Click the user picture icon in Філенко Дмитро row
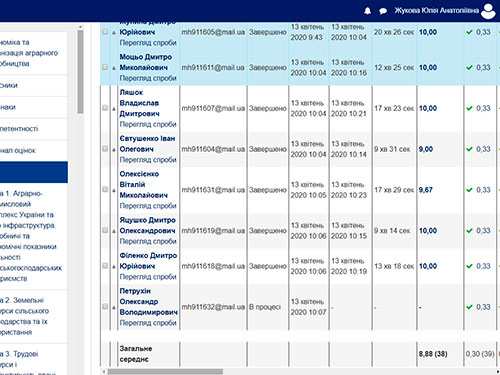This screenshot has height=375, width=500. tap(114, 267)
